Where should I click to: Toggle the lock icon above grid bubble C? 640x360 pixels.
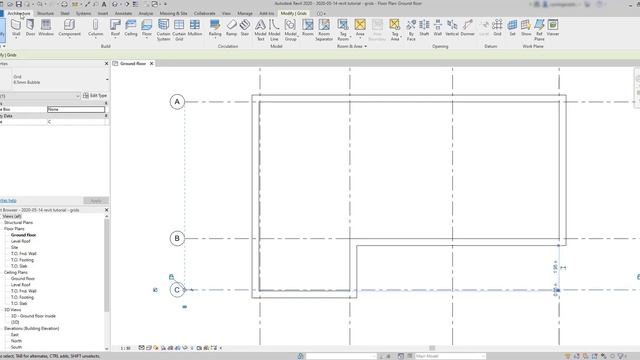point(171,277)
